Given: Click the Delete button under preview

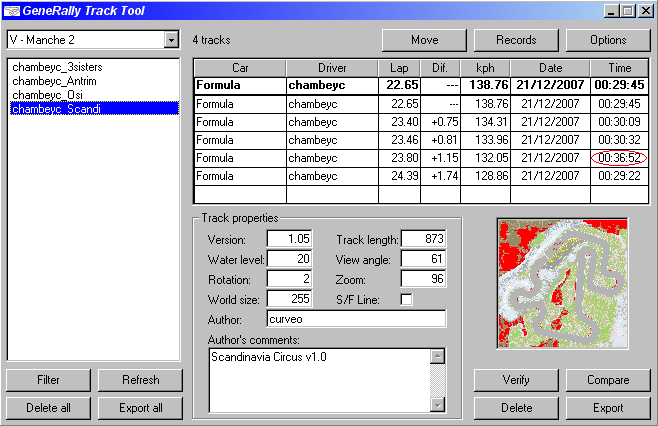Looking at the screenshot, I should pyautogui.click(x=516, y=408).
